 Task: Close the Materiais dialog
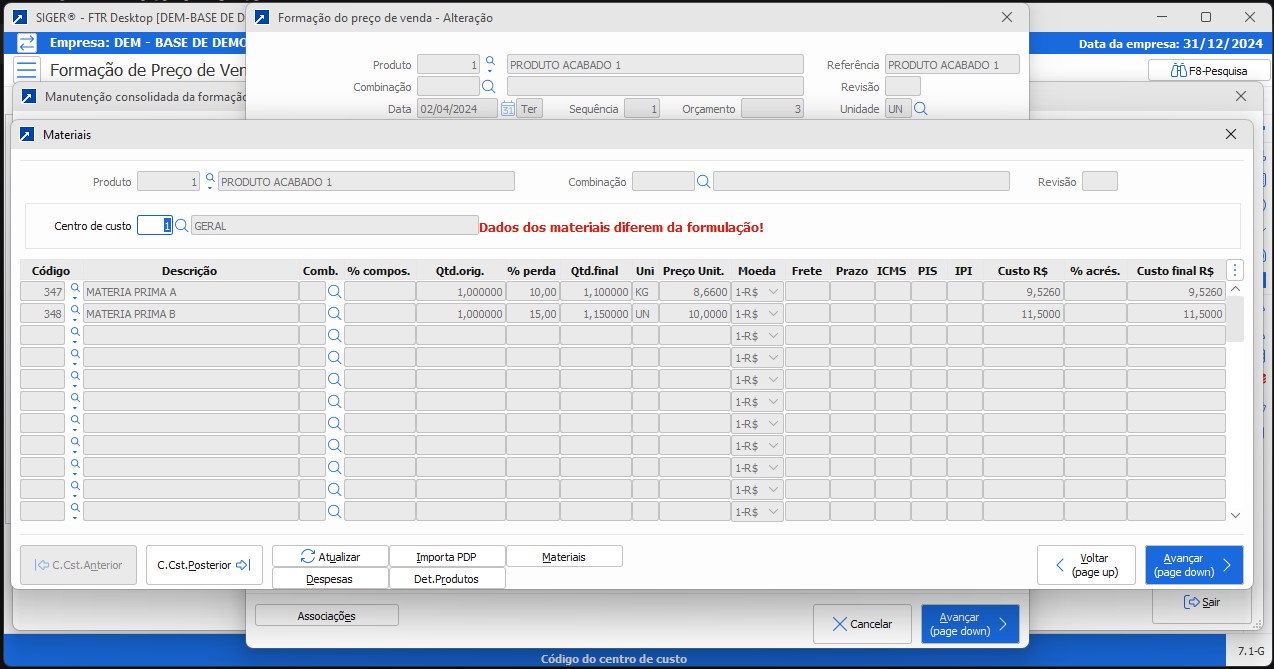[1231, 134]
